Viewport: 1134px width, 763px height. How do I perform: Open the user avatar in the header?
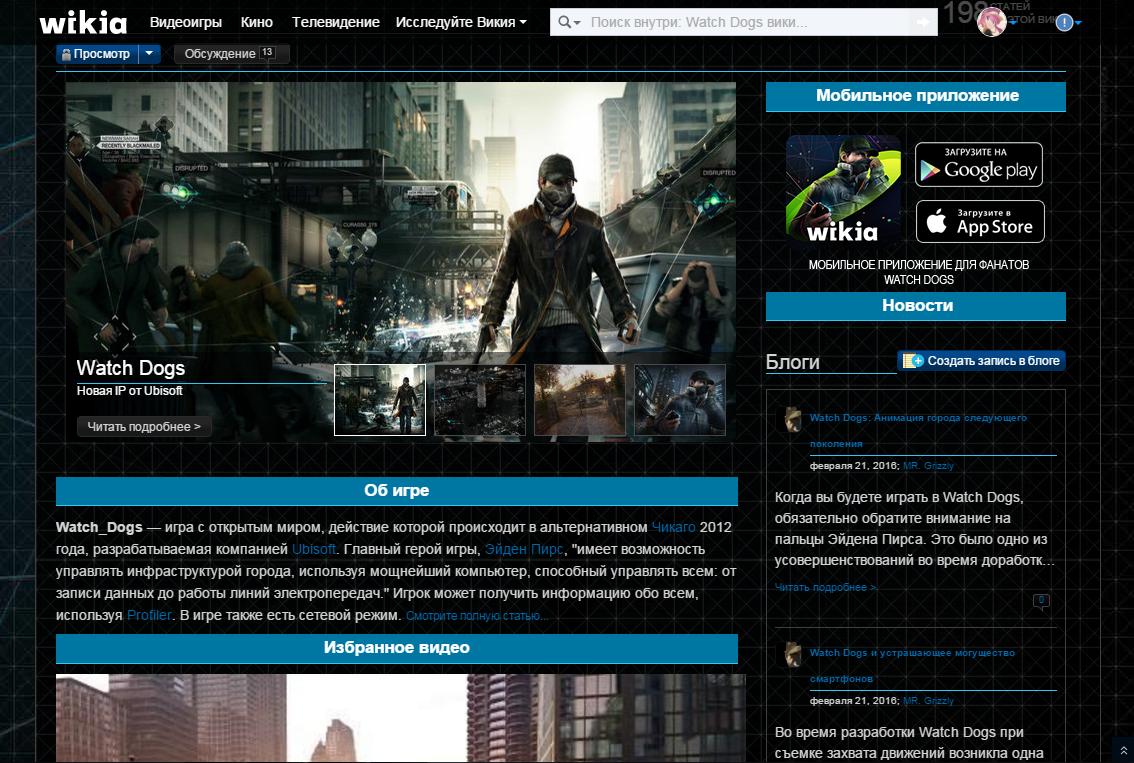[991, 22]
